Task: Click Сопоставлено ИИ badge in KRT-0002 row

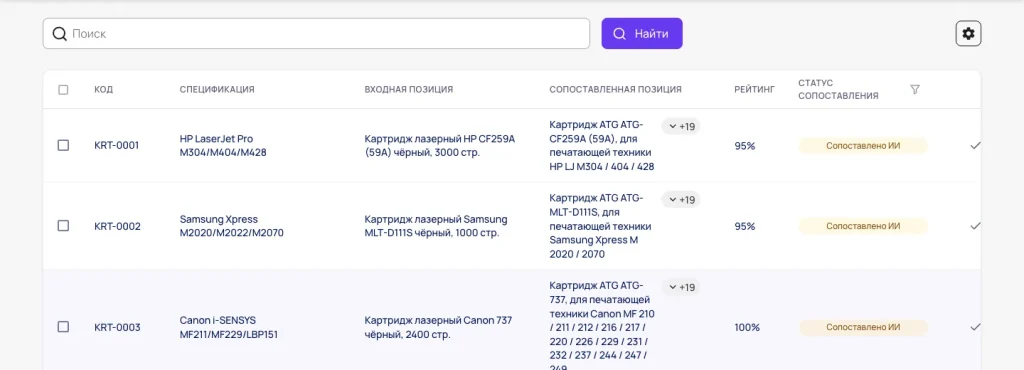Action: (x=863, y=226)
